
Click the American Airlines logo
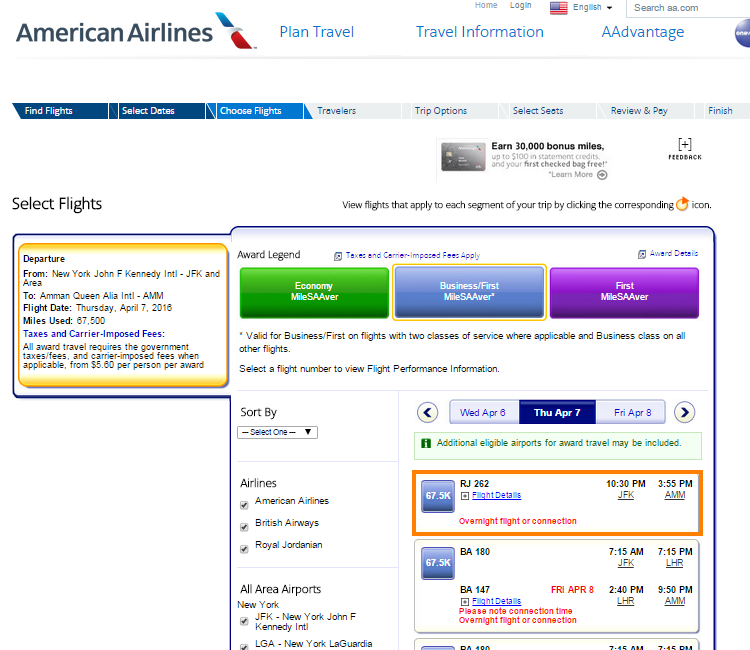tap(124, 31)
